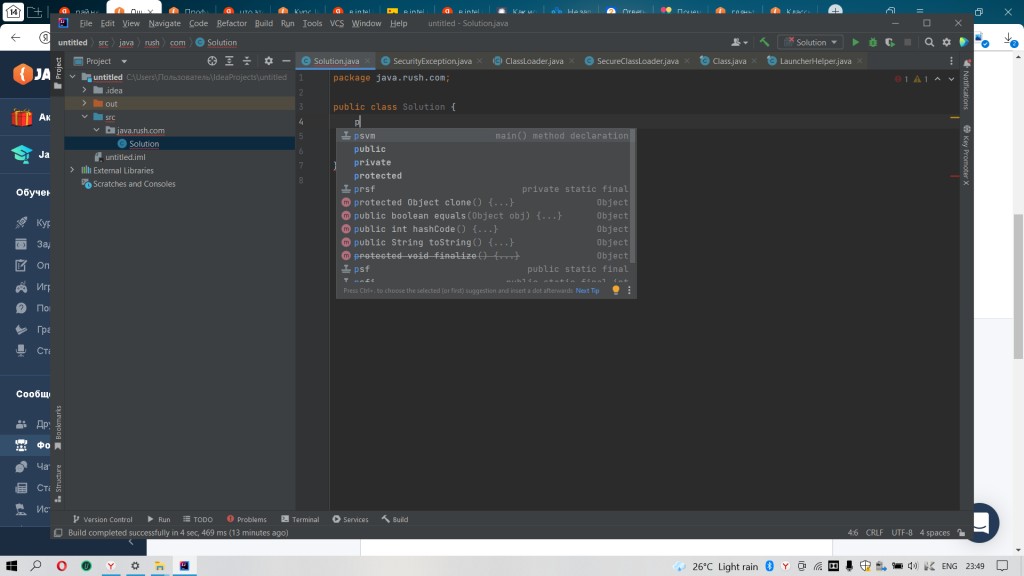Image resolution: width=1024 pixels, height=576 pixels.
Task: Select psvm suggestion in completion list
Action: point(365,136)
